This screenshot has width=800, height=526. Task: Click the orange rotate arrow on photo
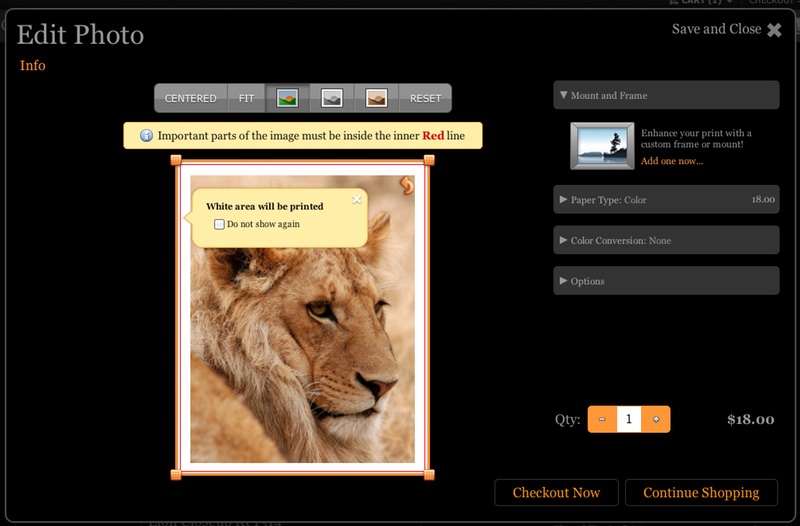pyautogui.click(x=406, y=185)
